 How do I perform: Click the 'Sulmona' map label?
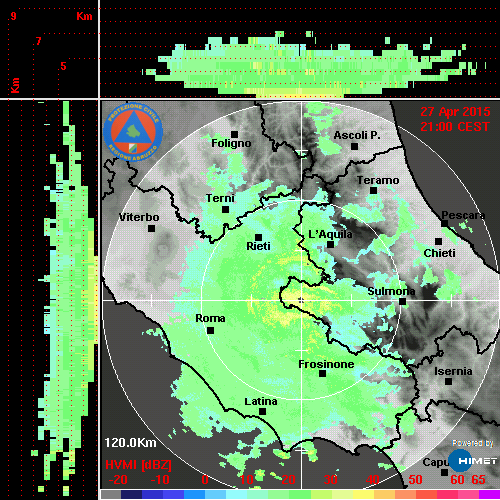(391, 291)
